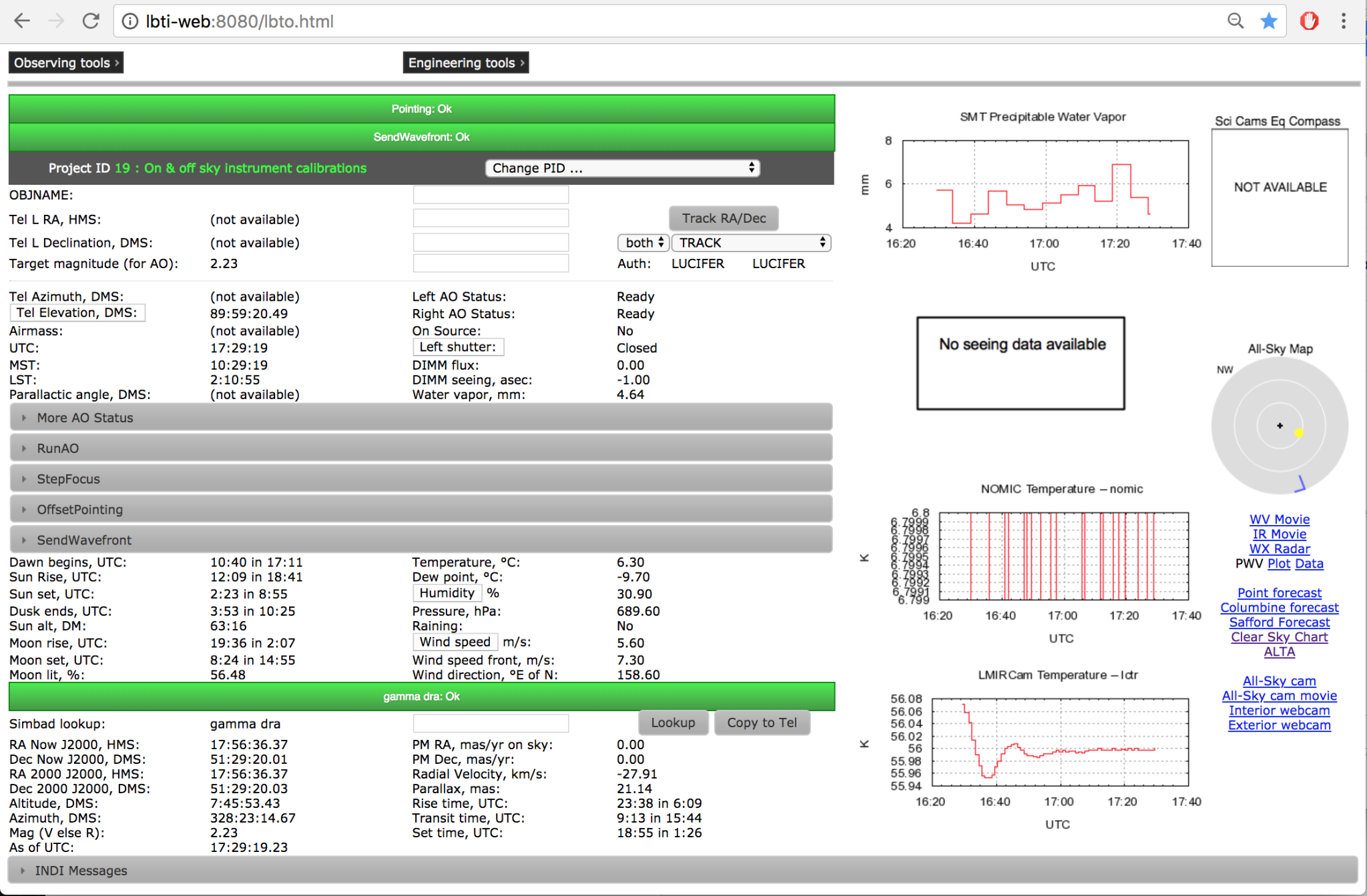Open the Point forecast link
Screen dimensions: 1367x896
pos(1279,592)
